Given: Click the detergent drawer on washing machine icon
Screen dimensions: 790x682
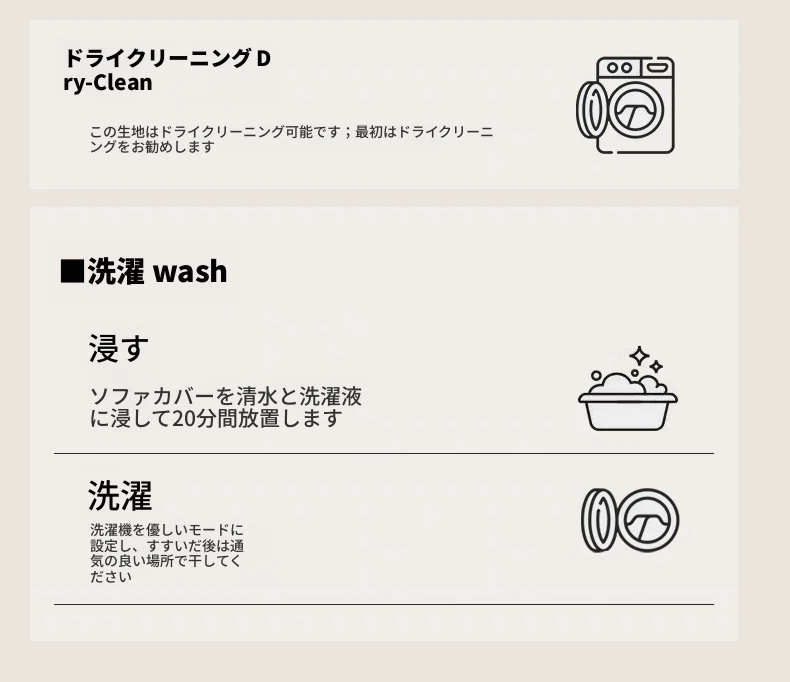Looking at the screenshot, I should click(x=657, y=66).
